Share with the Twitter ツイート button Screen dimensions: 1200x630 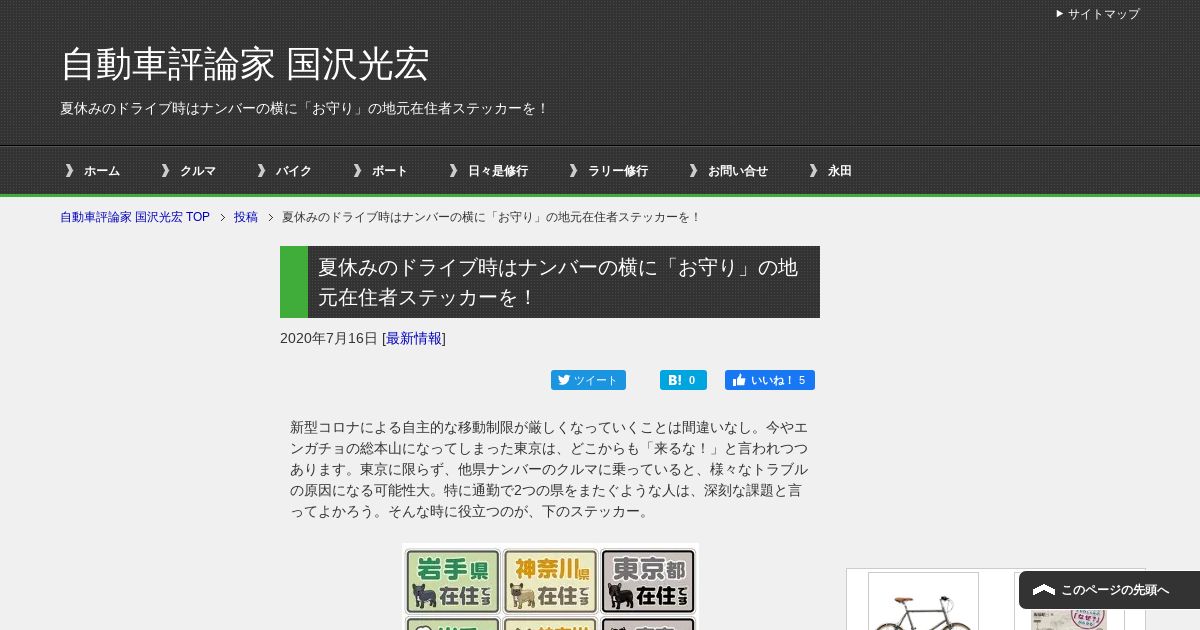[588, 380]
